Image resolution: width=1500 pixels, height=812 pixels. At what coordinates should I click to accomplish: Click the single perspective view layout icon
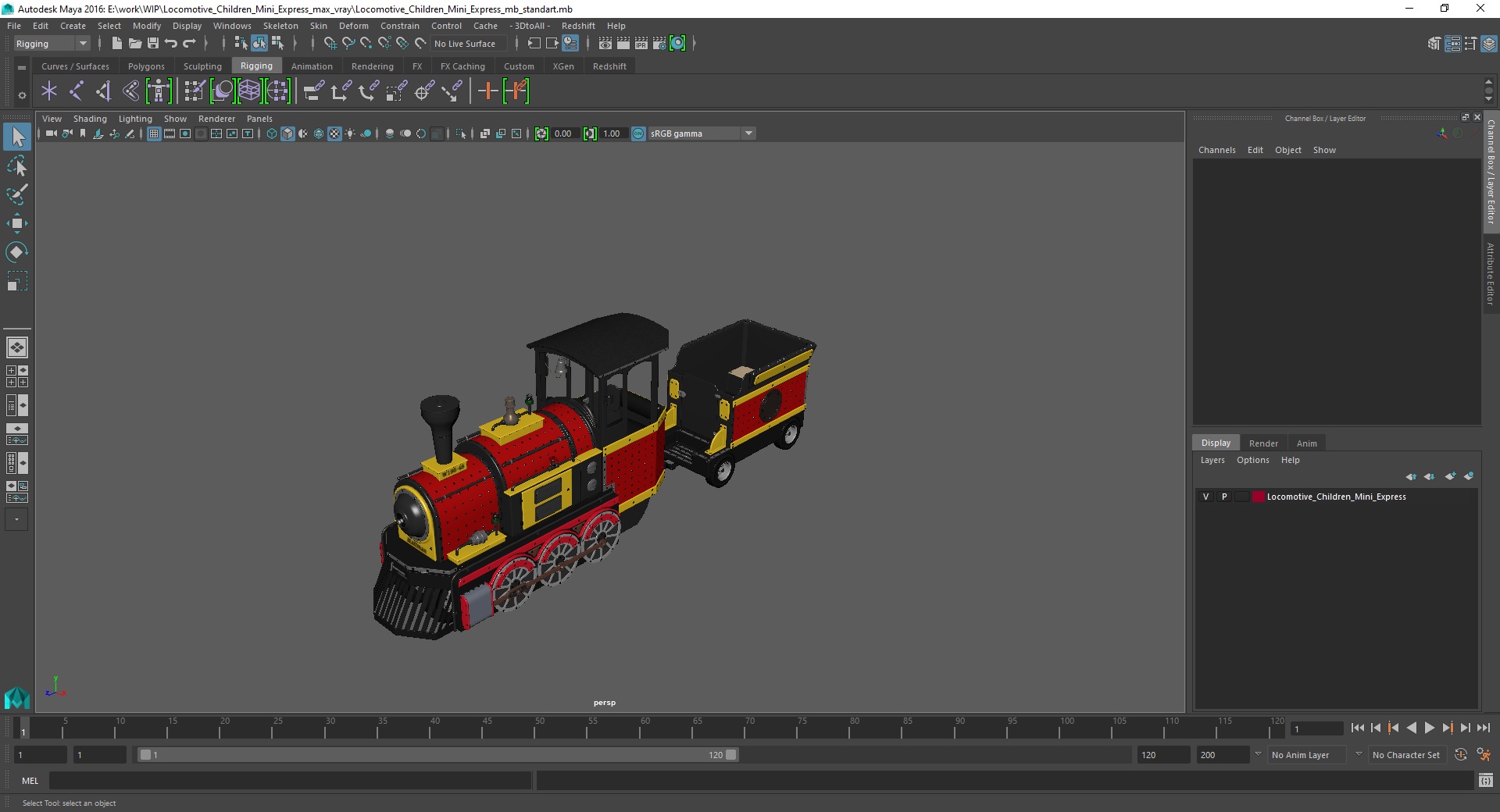17,347
